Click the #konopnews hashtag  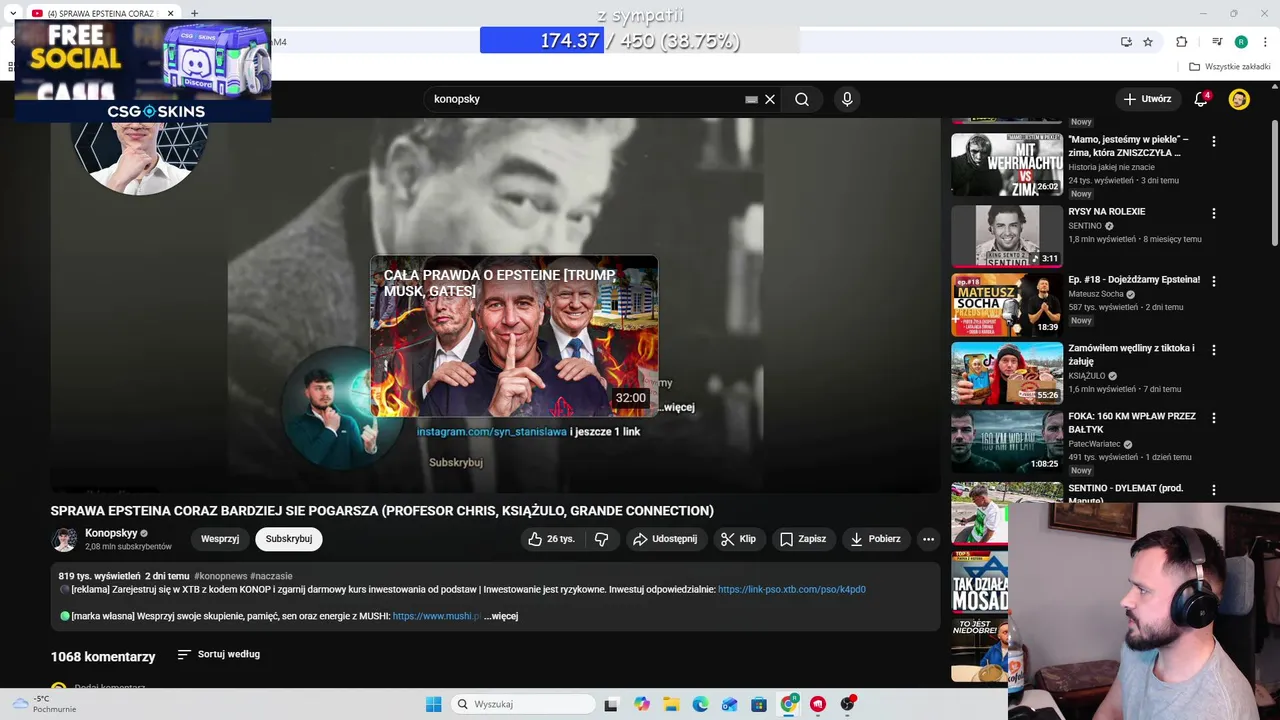point(220,576)
